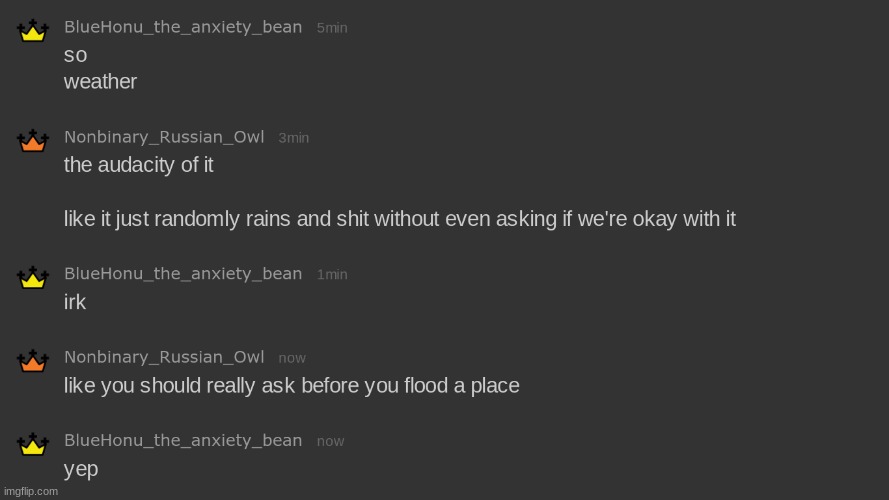Click the BlueHonu_the_anxiety_bean username above "irk"

click(x=183, y=274)
